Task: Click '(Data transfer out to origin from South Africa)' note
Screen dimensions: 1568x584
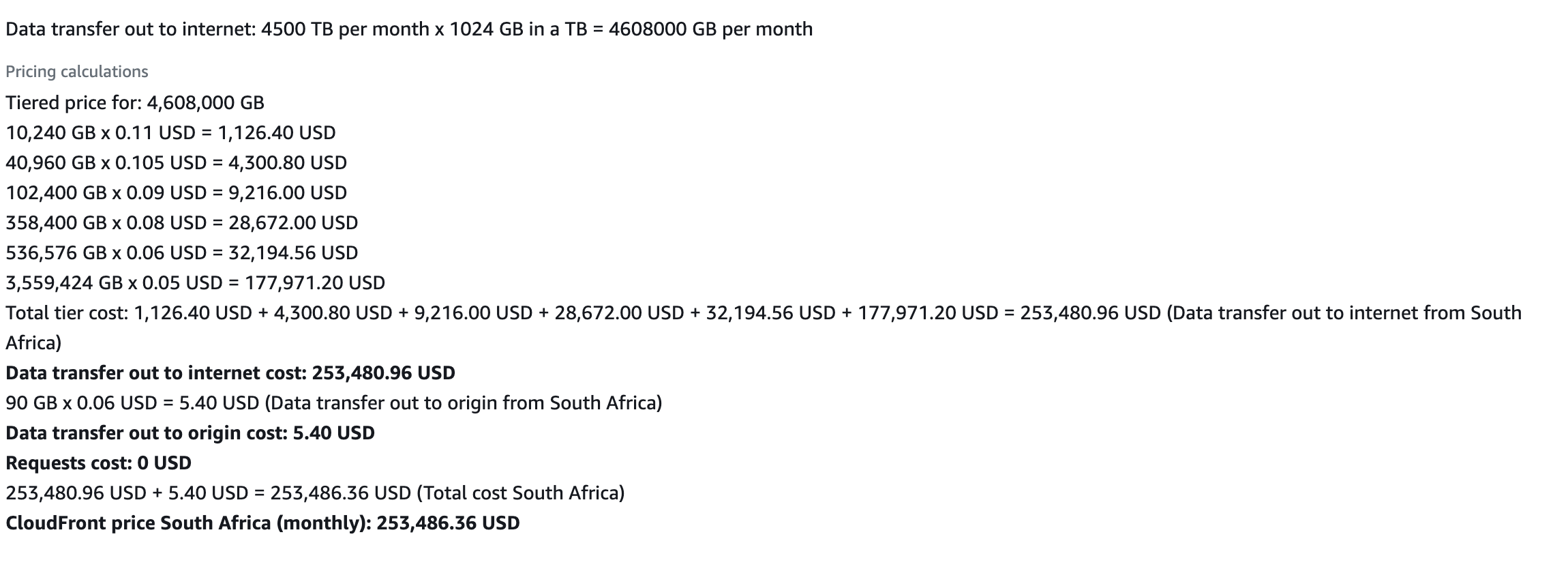Action: [x=463, y=403]
